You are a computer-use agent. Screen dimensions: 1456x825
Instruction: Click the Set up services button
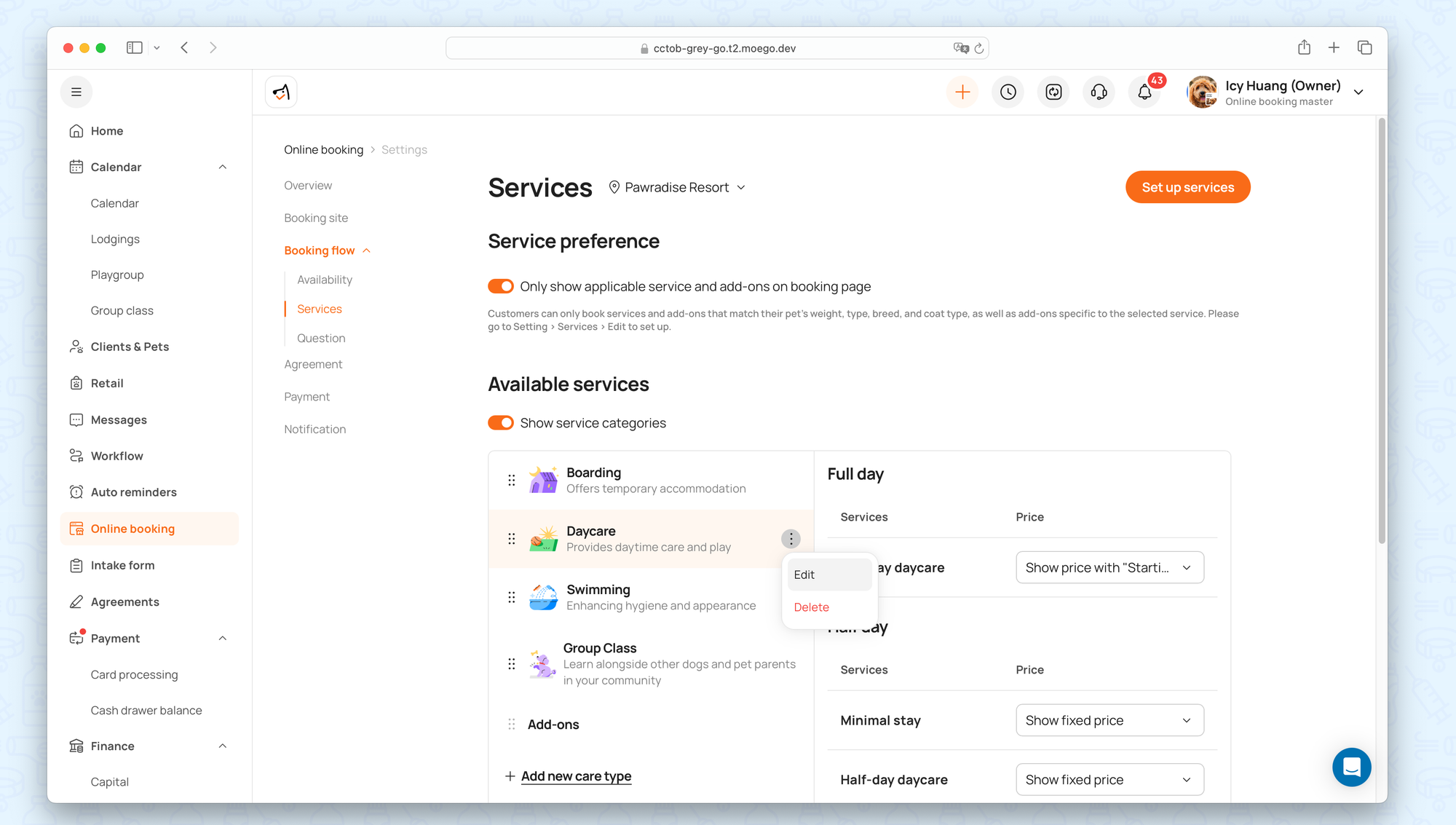tap(1187, 187)
